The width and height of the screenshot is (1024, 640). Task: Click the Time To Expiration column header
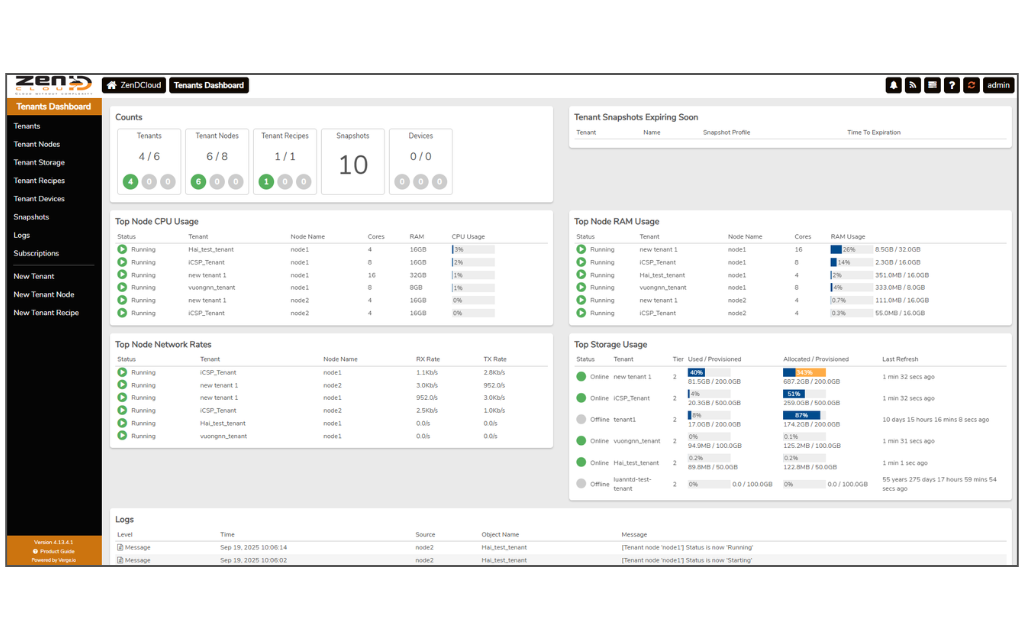pyautogui.click(x=873, y=132)
